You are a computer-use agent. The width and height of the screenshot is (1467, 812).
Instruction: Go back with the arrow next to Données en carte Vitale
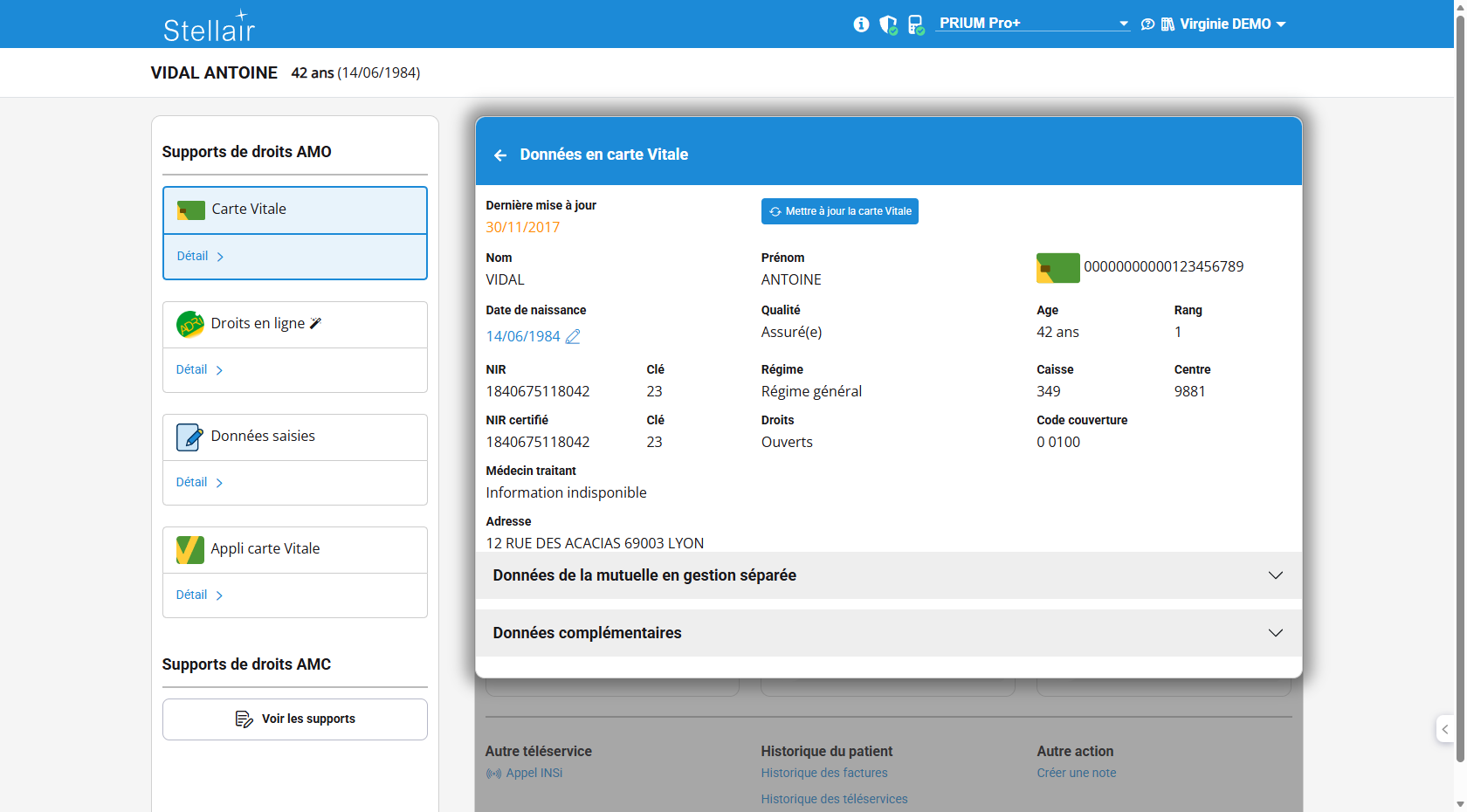click(500, 155)
